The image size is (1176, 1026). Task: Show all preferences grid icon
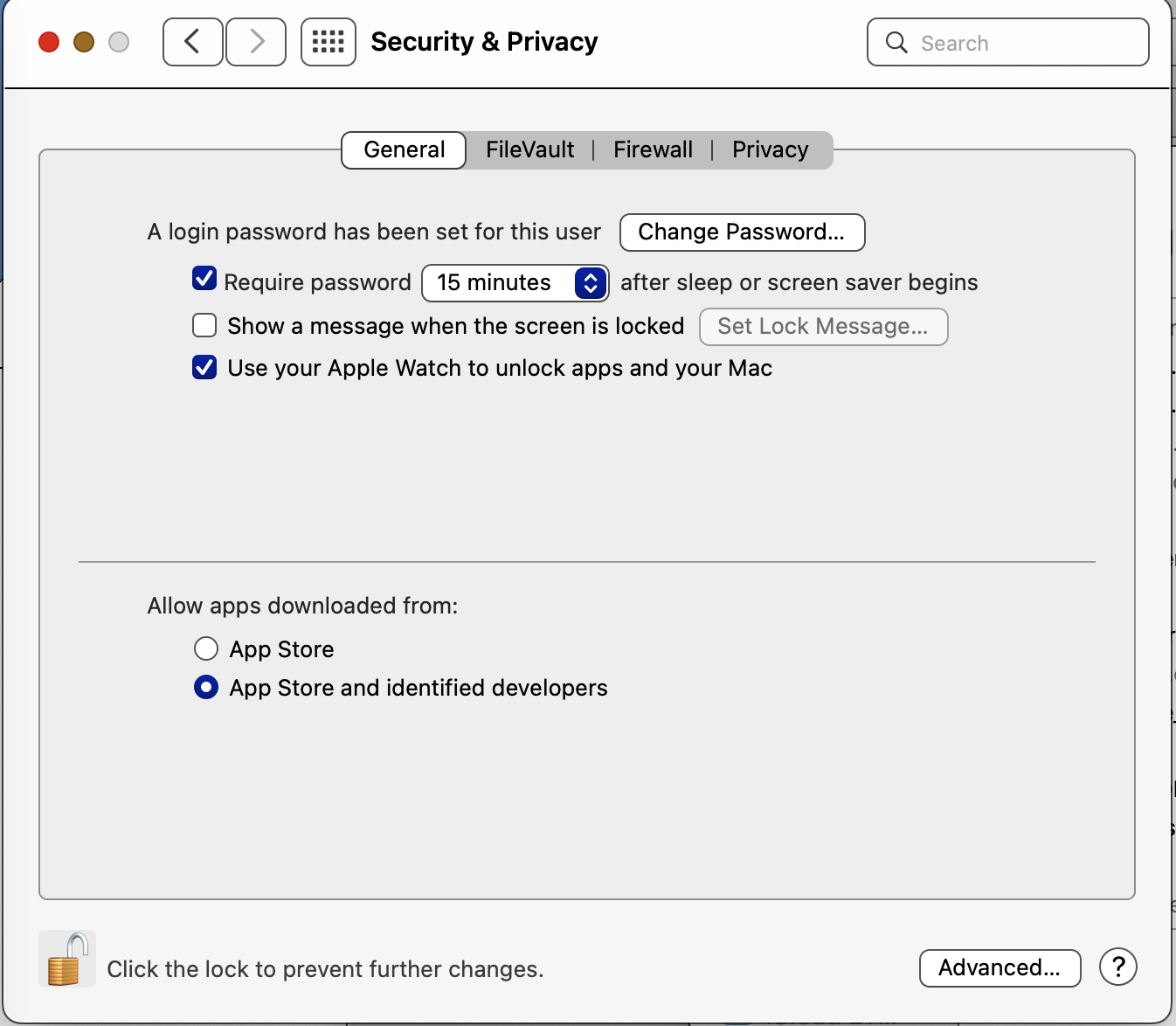tap(329, 42)
